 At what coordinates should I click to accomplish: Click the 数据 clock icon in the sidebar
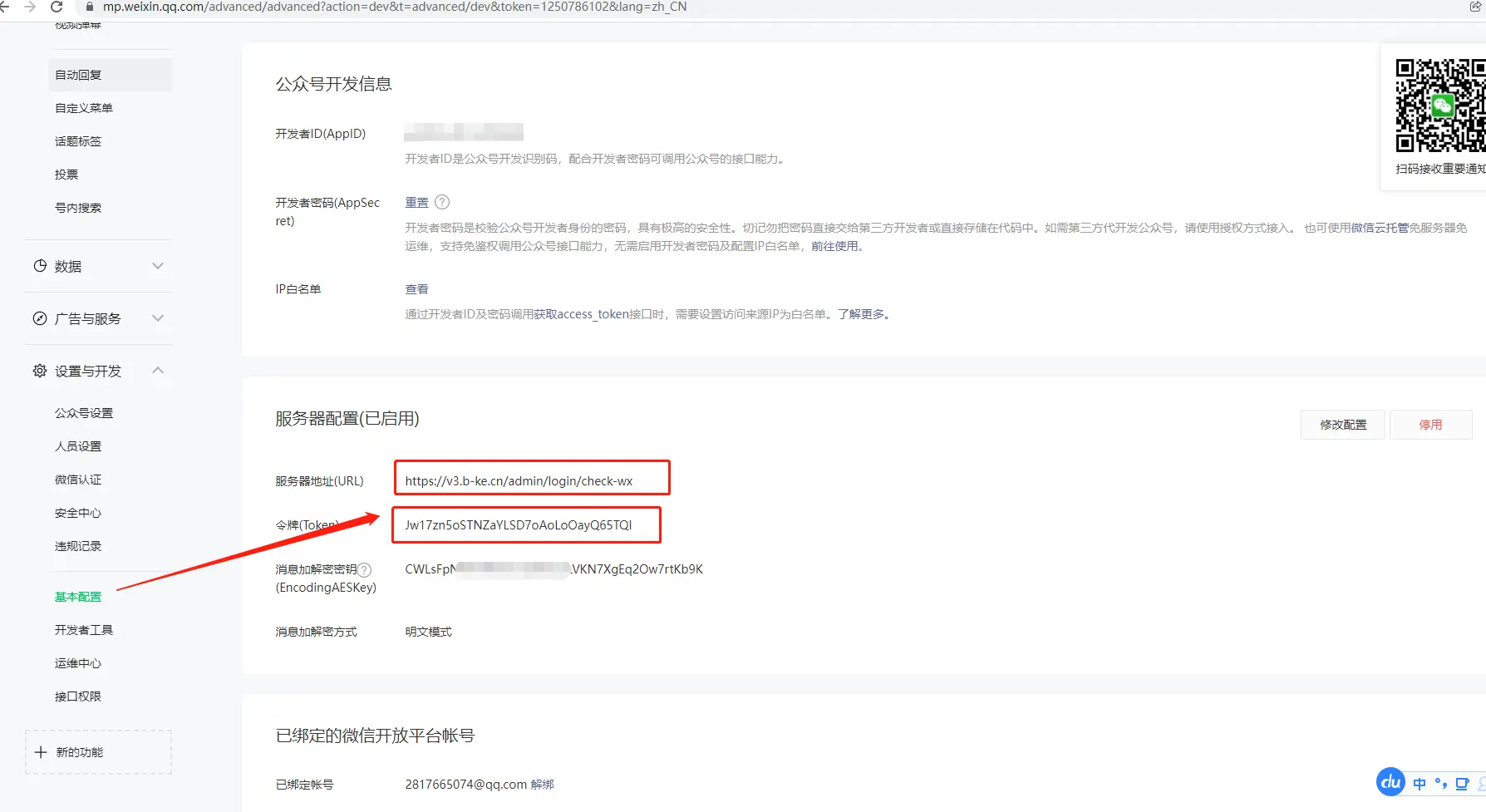40,266
